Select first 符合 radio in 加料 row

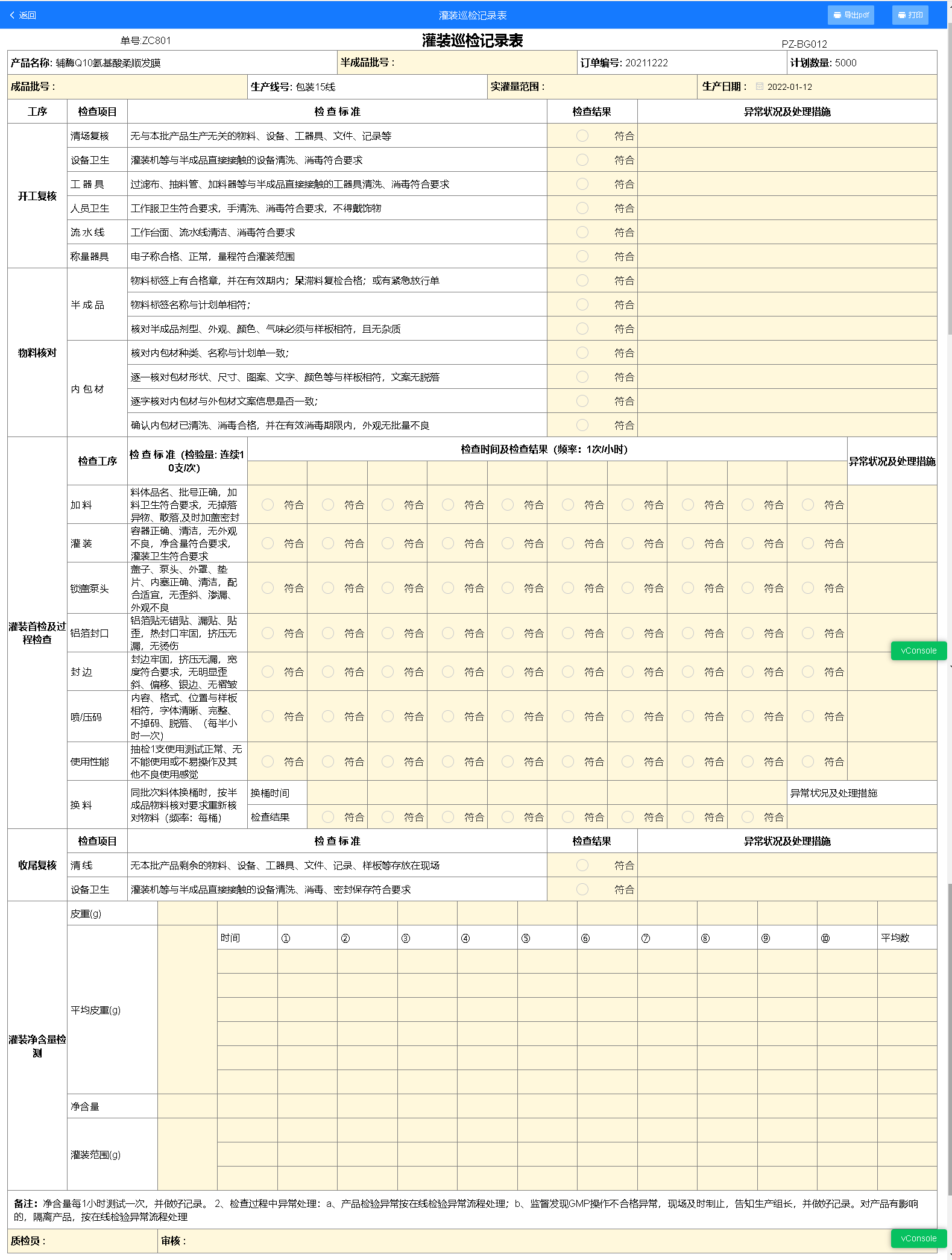tap(268, 505)
